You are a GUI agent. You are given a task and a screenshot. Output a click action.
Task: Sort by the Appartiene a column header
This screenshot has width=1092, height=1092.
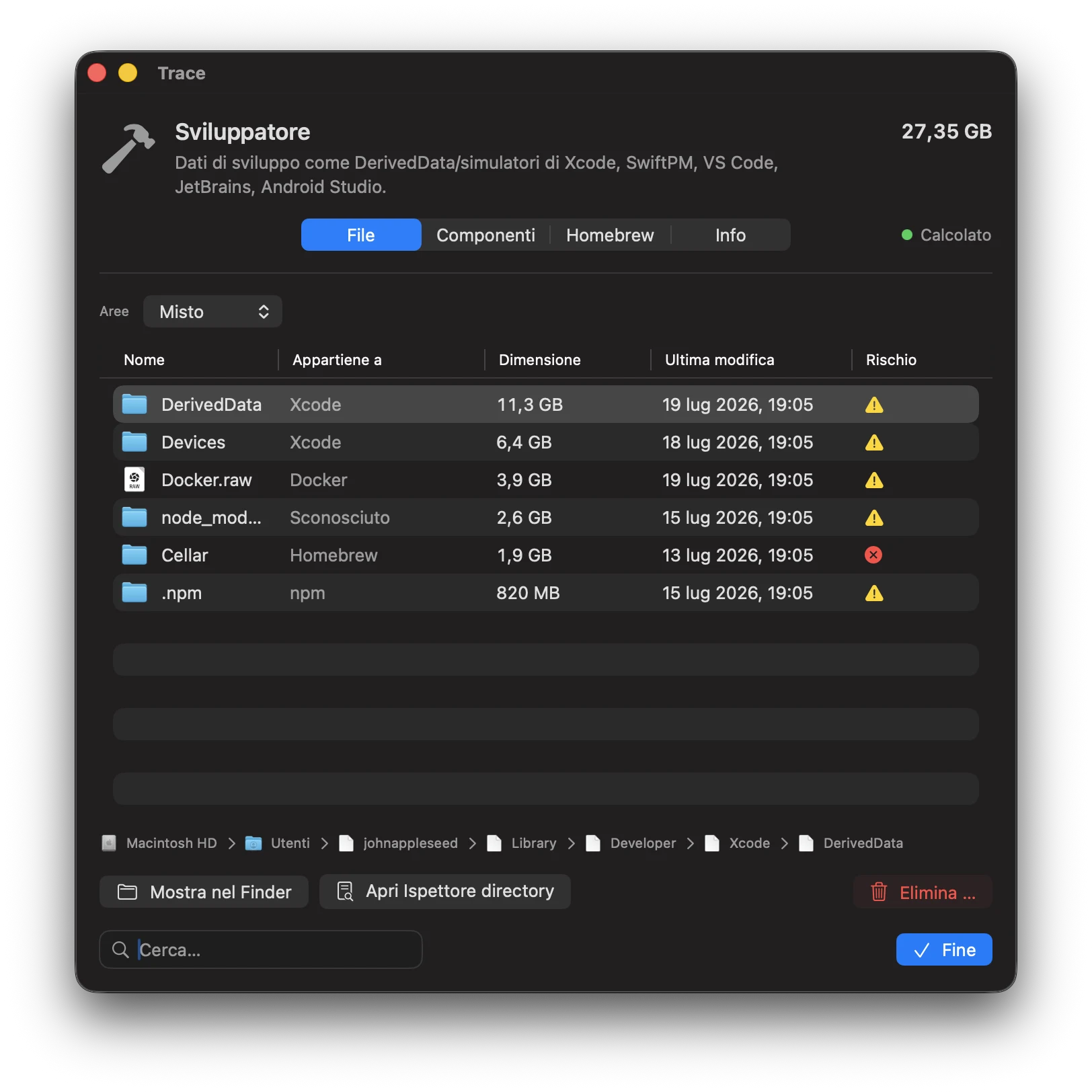(x=337, y=360)
